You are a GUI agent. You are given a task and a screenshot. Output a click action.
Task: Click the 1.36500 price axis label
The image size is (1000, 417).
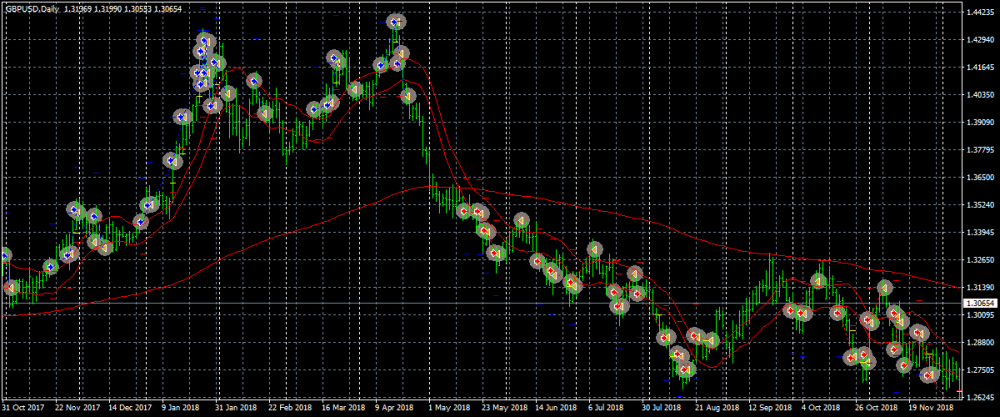[x=978, y=177]
